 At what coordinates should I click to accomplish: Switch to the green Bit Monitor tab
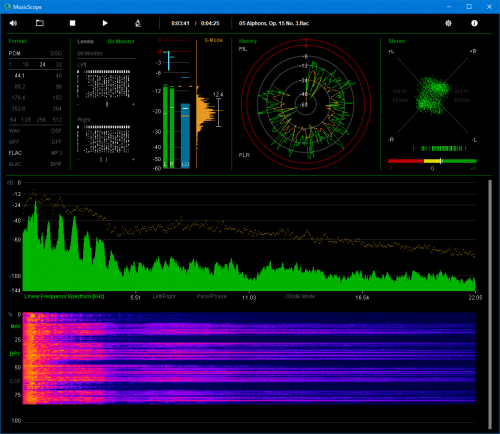point(121,41)
